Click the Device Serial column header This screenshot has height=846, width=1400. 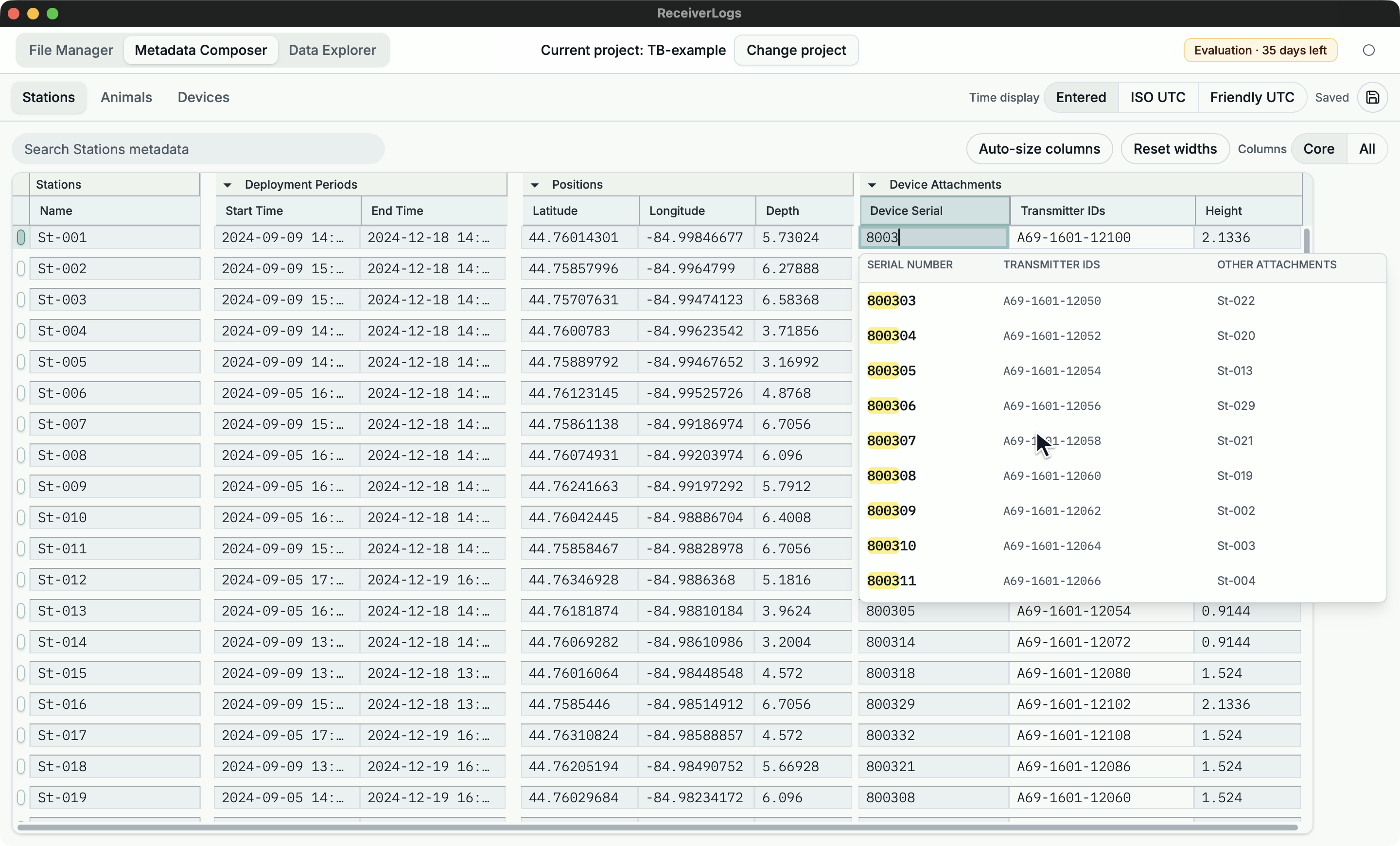point(935,211)
